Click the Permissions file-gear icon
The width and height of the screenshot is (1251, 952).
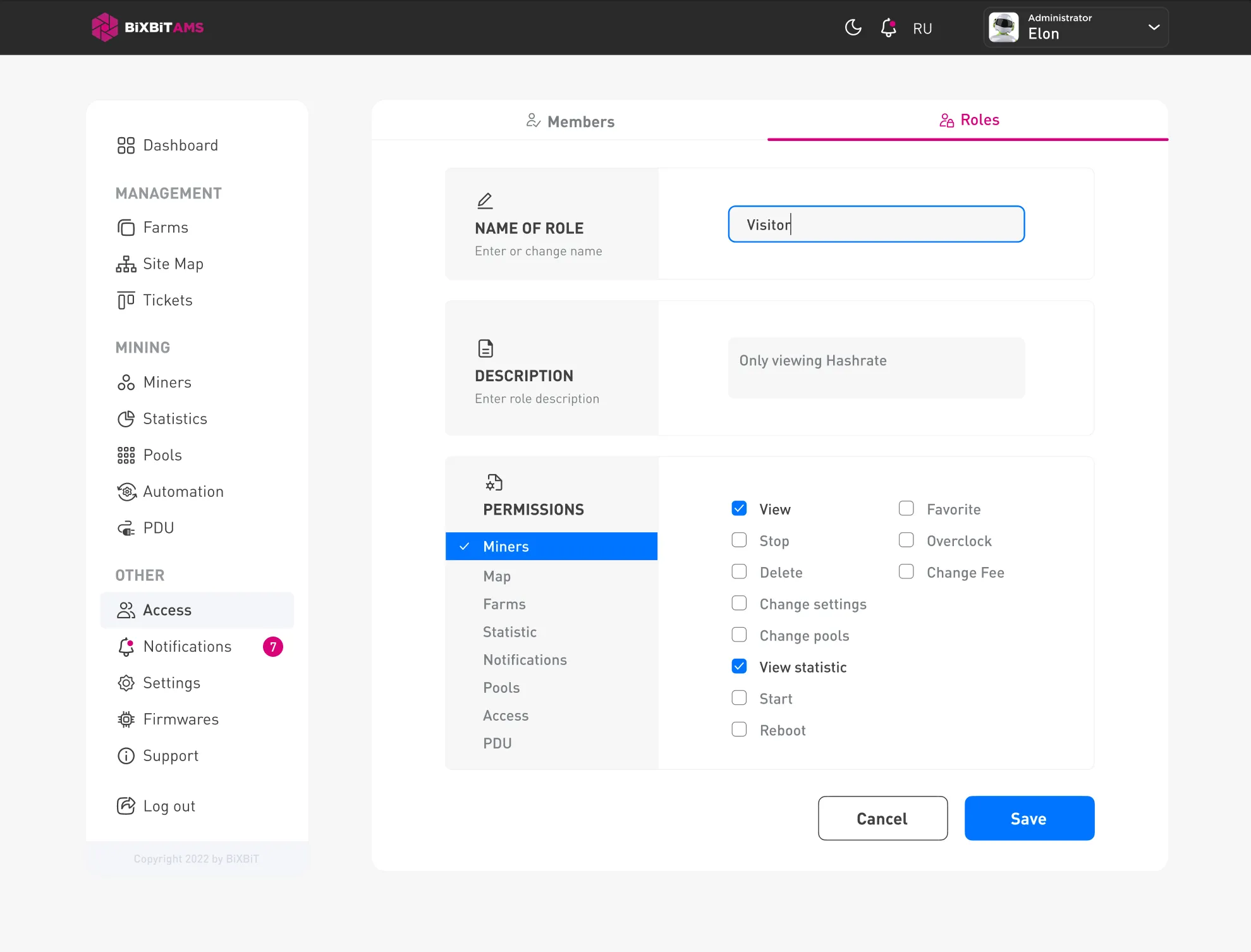pyautogui.click(x=494, y=482)
